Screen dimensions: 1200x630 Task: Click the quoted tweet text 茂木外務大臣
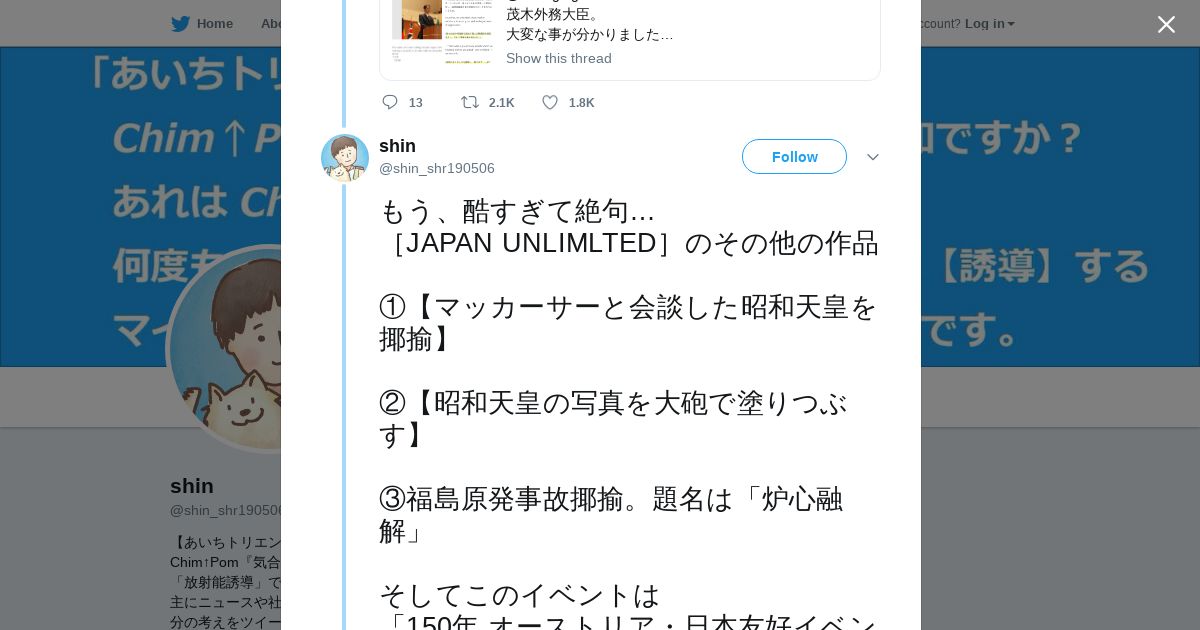(553, 14)
